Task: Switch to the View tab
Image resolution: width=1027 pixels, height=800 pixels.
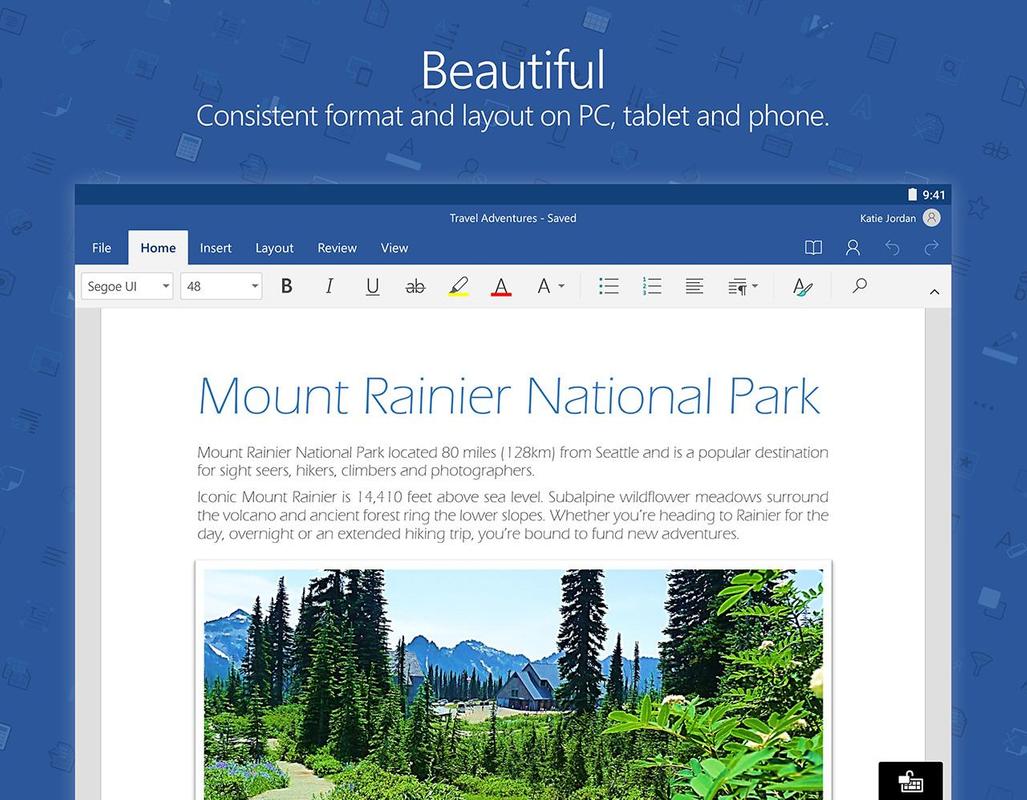Action: 394,248
